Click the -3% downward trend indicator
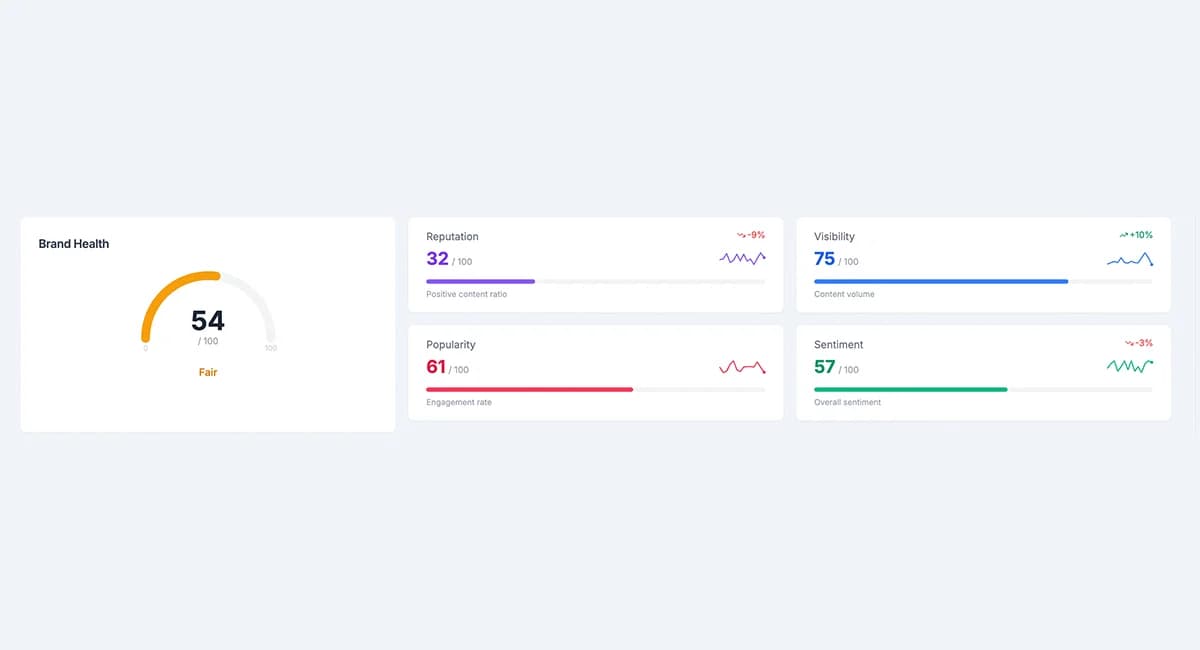Viewport: 1200px width, 650px height. (x=1139, y=343)
